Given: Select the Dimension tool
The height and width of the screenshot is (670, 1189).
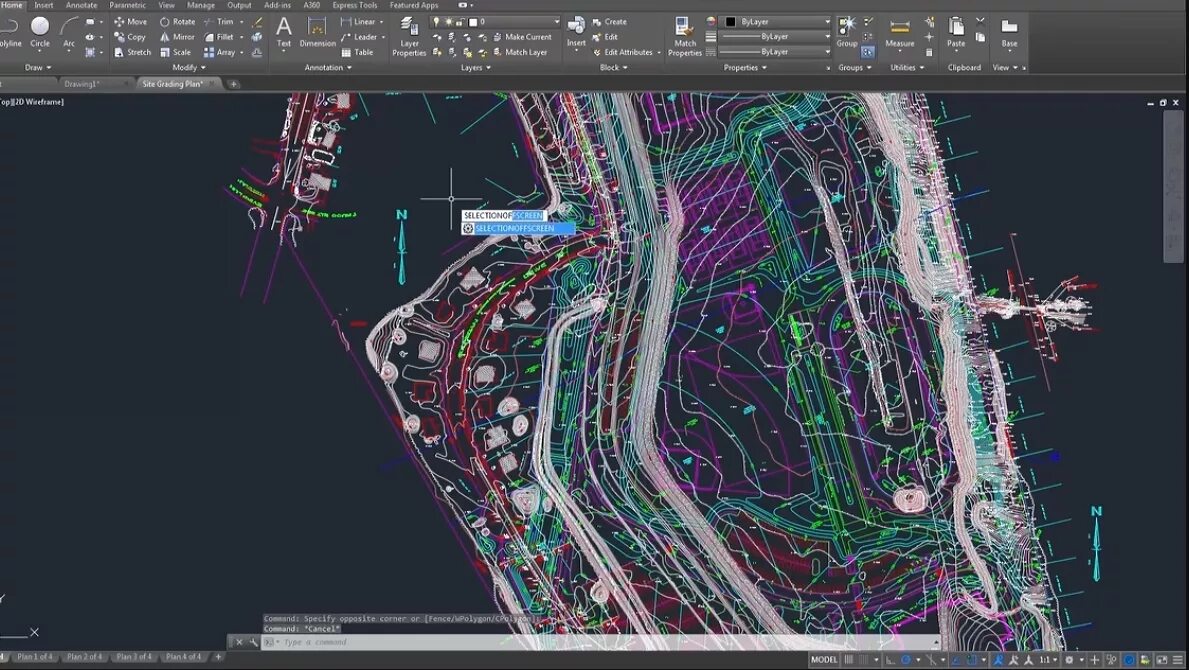Looking at the screenshot, I should [317, 33].
